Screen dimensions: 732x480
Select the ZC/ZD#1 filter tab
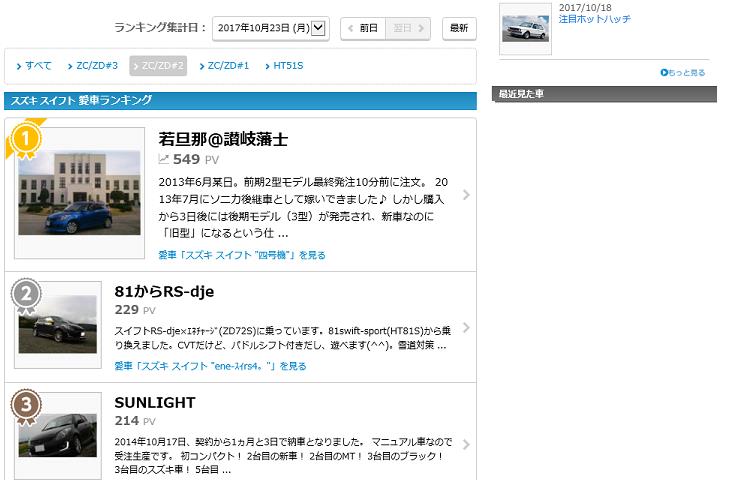pyautogui.click(x=224, y=66)
